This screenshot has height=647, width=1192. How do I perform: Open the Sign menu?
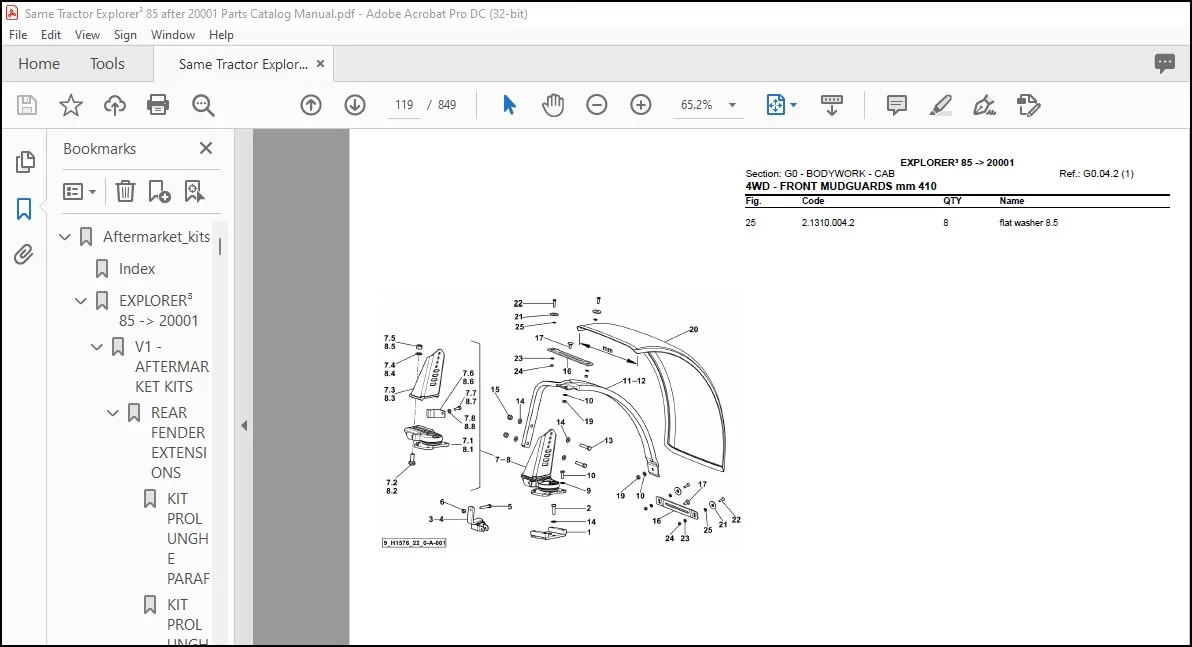(125, 35)
